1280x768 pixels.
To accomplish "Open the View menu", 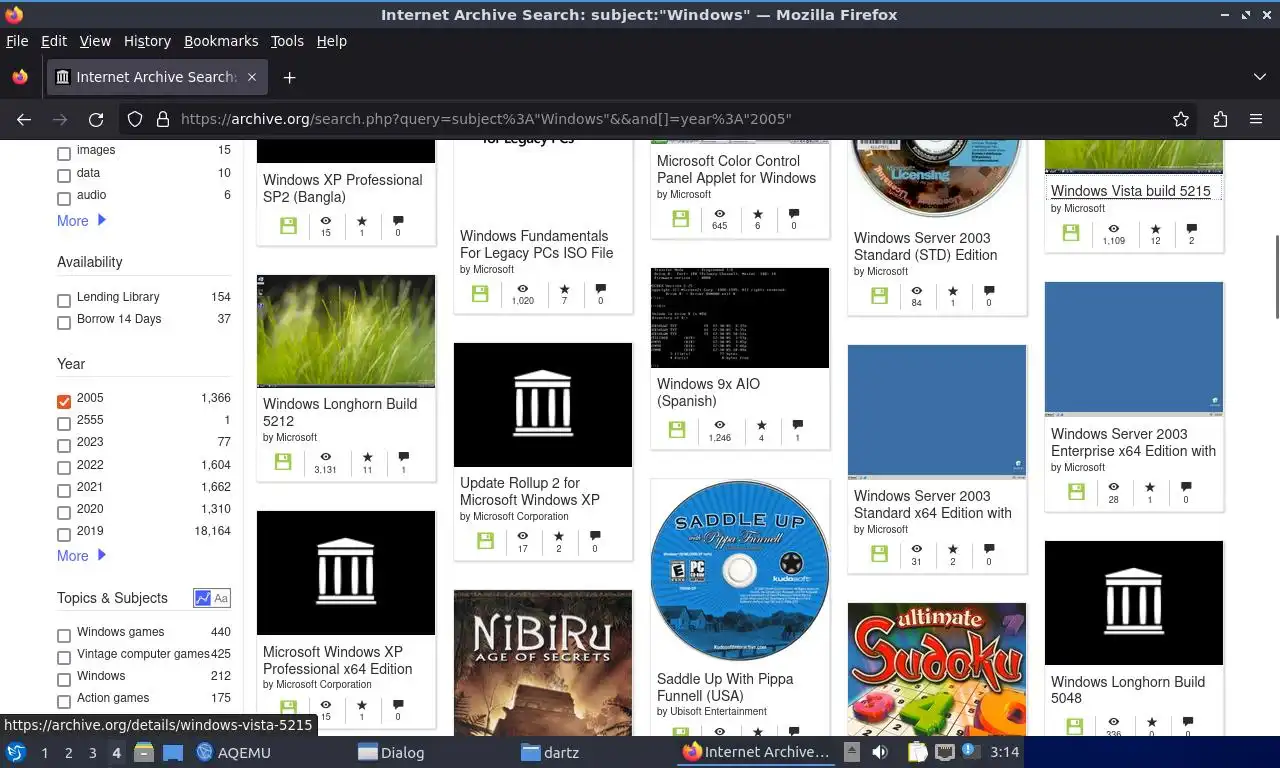I will click(95, 41).
